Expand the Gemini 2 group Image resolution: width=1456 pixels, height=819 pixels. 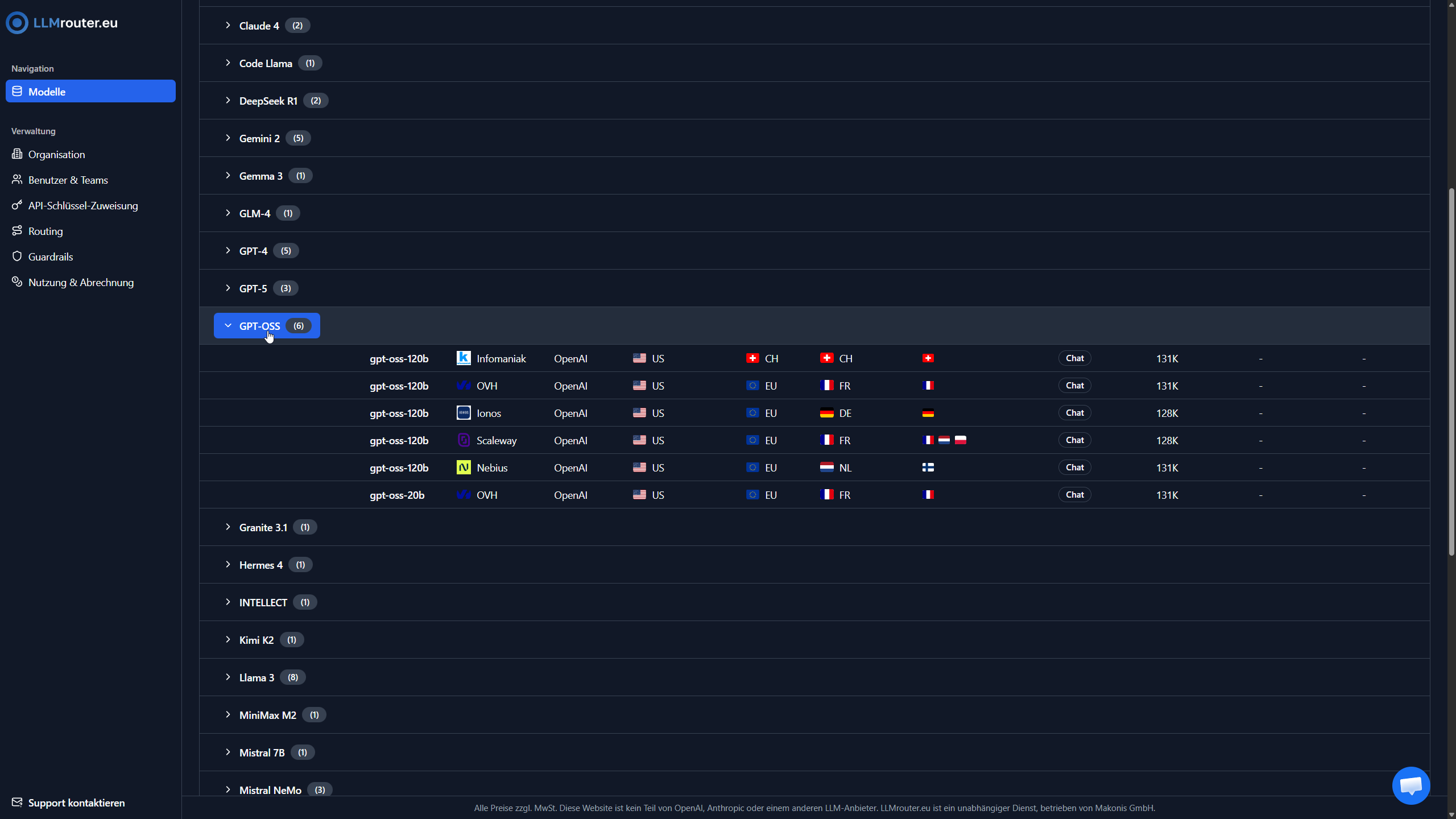click(x=259, y=138)
